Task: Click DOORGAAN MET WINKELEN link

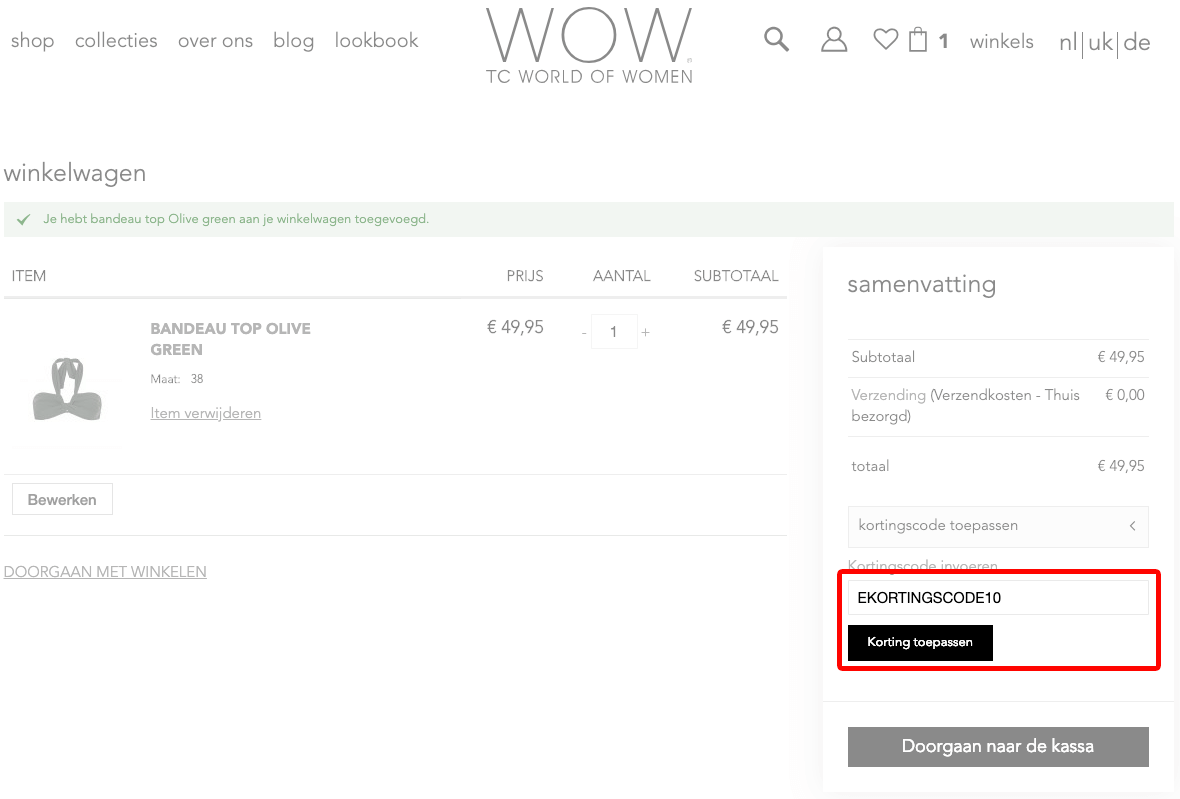Action: point(105,572)
